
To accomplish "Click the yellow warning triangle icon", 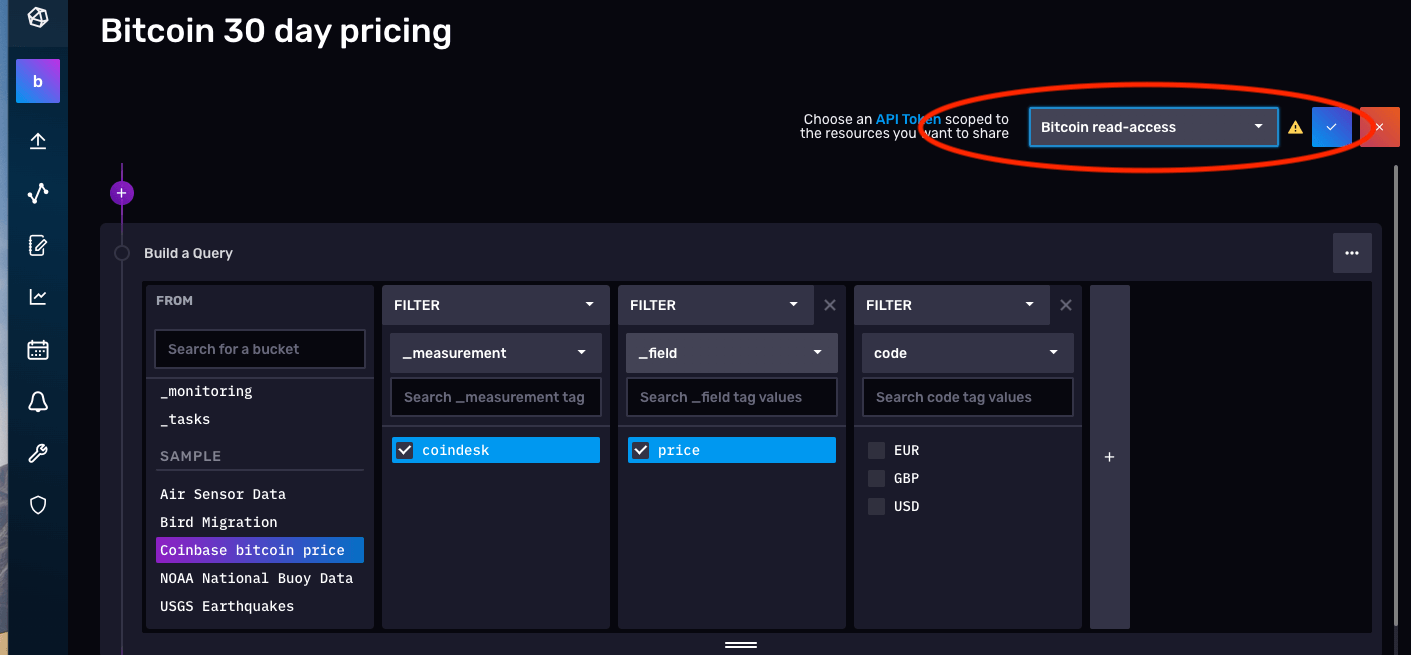I will [1295, 127].
